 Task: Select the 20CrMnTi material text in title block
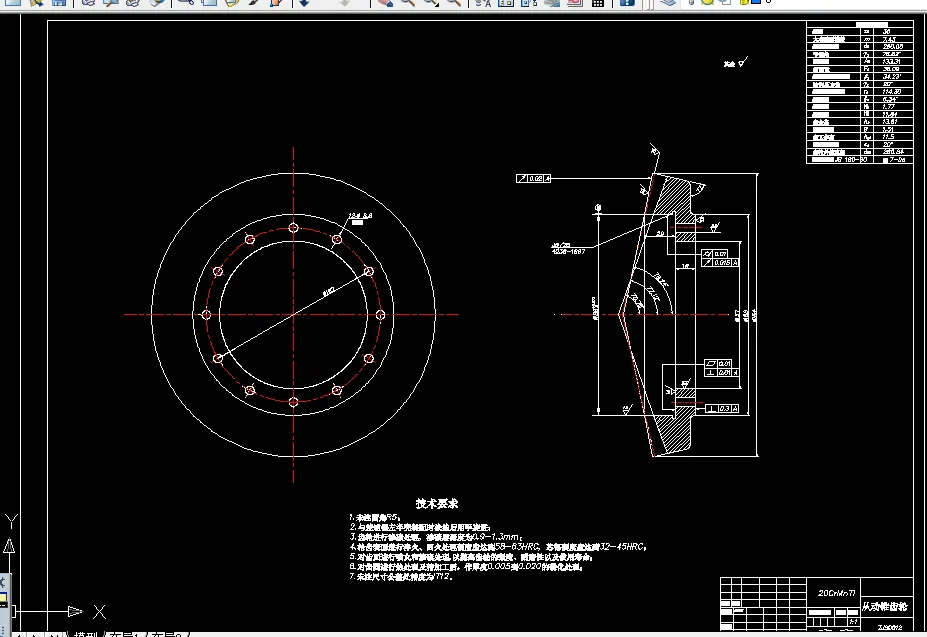tap(837, 593)
